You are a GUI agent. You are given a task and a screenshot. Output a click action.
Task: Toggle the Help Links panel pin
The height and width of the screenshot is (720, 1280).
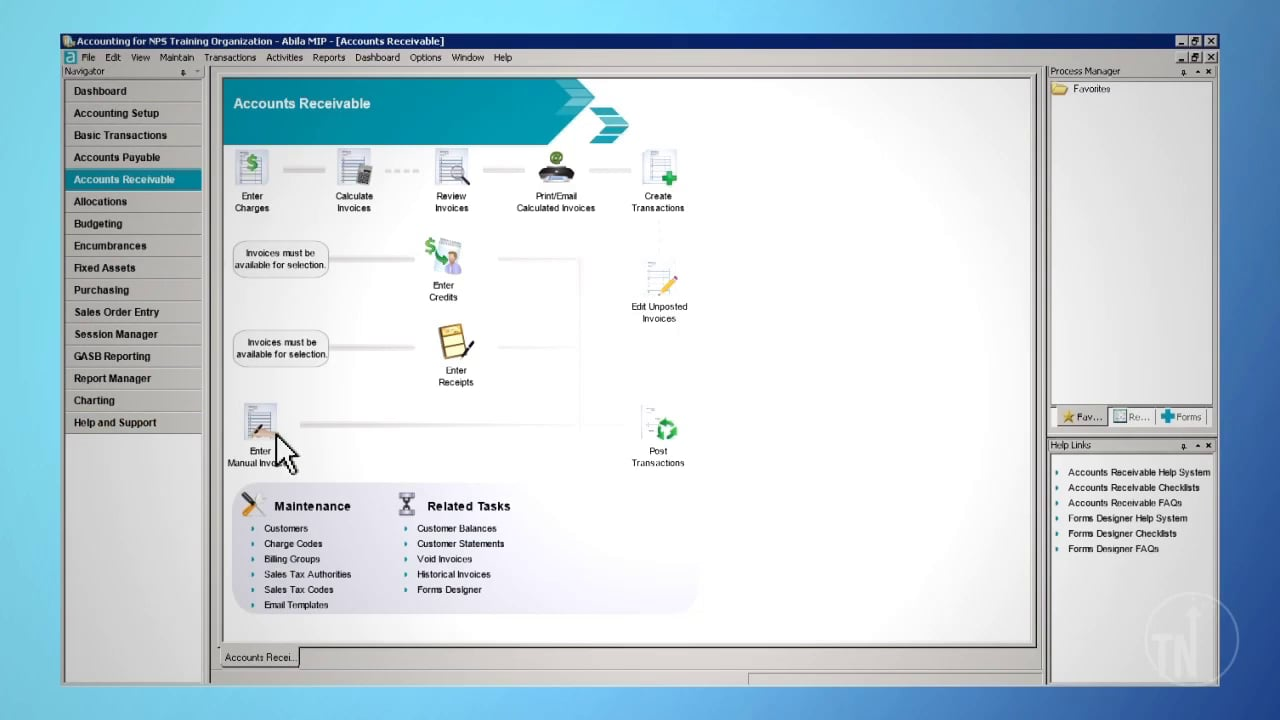pos(1183,446)
